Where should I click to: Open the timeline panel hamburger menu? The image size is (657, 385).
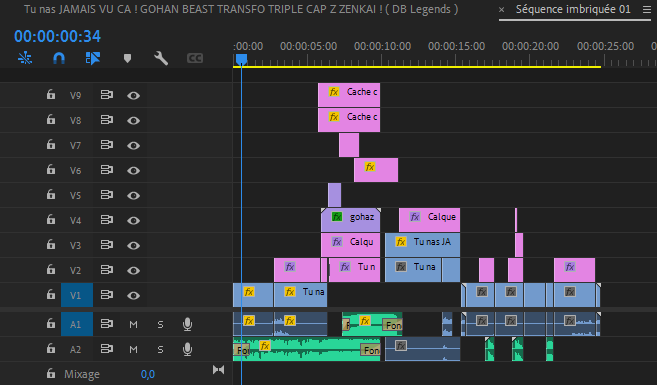point(647,9)
